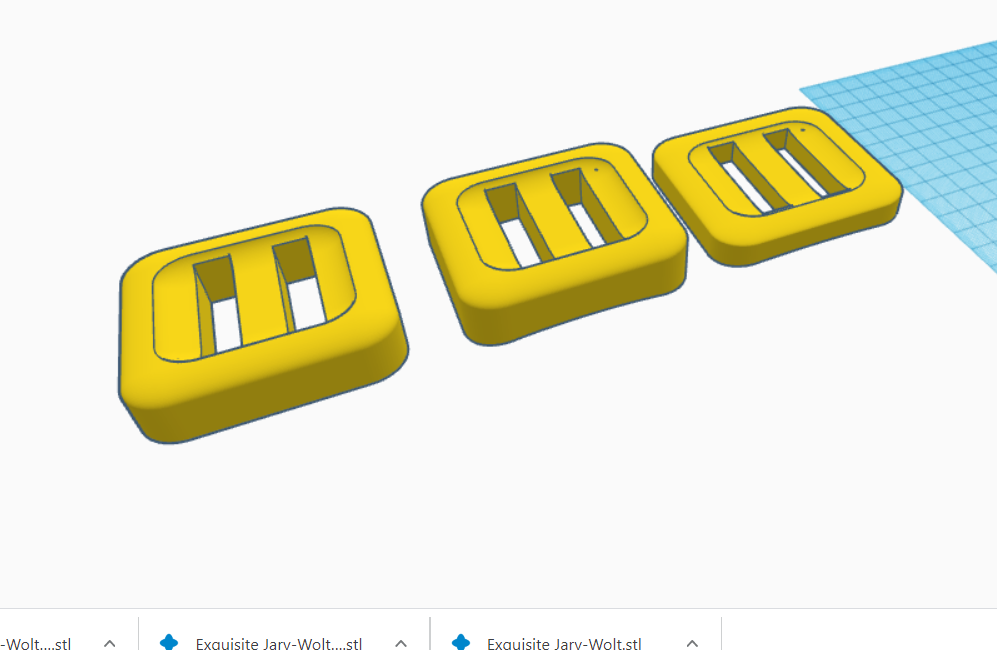The height and width of the screenshot is (650, 997).
Task: Click the small dimple mark on the rightmost buckle
Action: [802, 130]
